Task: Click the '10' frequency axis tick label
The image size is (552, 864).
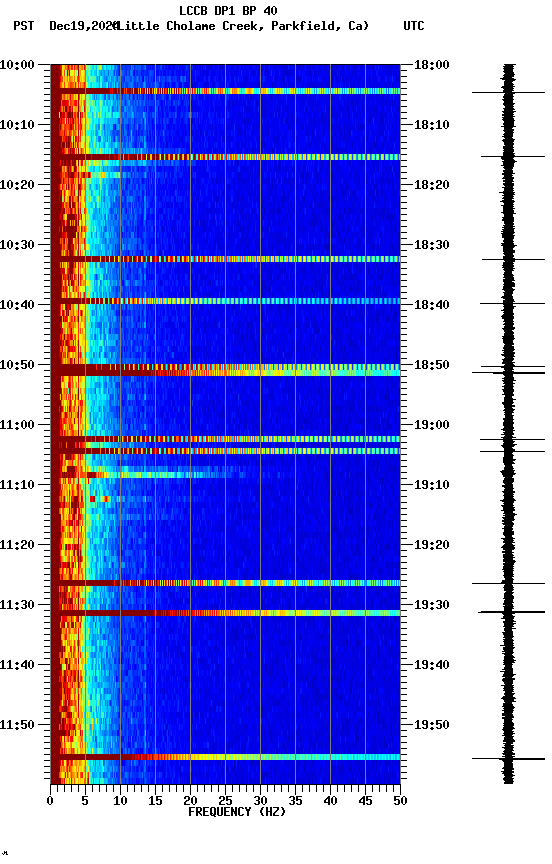Action: (x=120, y=801)
